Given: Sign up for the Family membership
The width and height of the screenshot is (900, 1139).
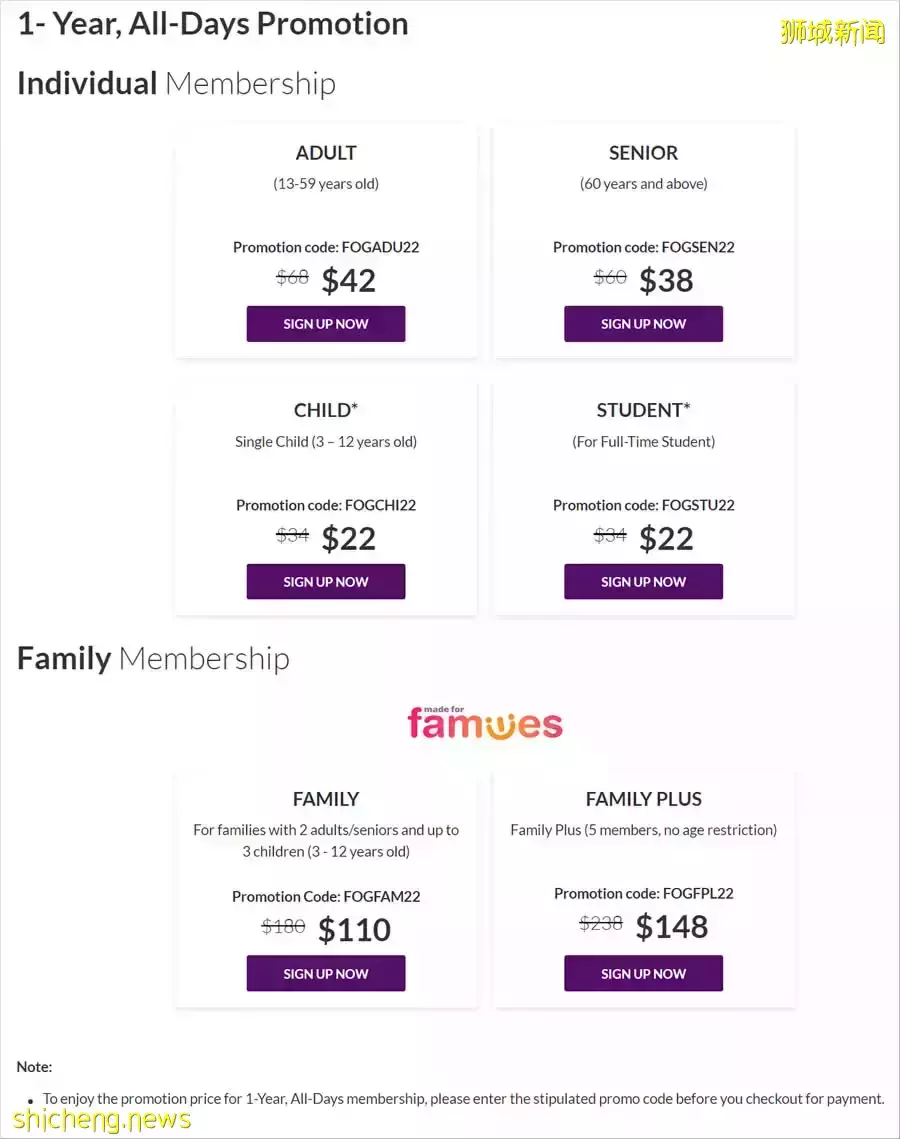Looking at the screenshot, I should tap(326, 974).
